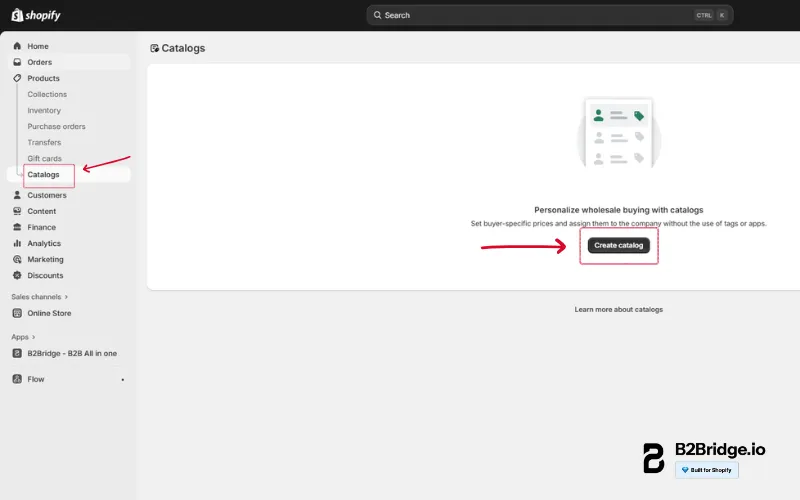Expand Sales channels chevron
800x500 pixels.
(66, 297)
